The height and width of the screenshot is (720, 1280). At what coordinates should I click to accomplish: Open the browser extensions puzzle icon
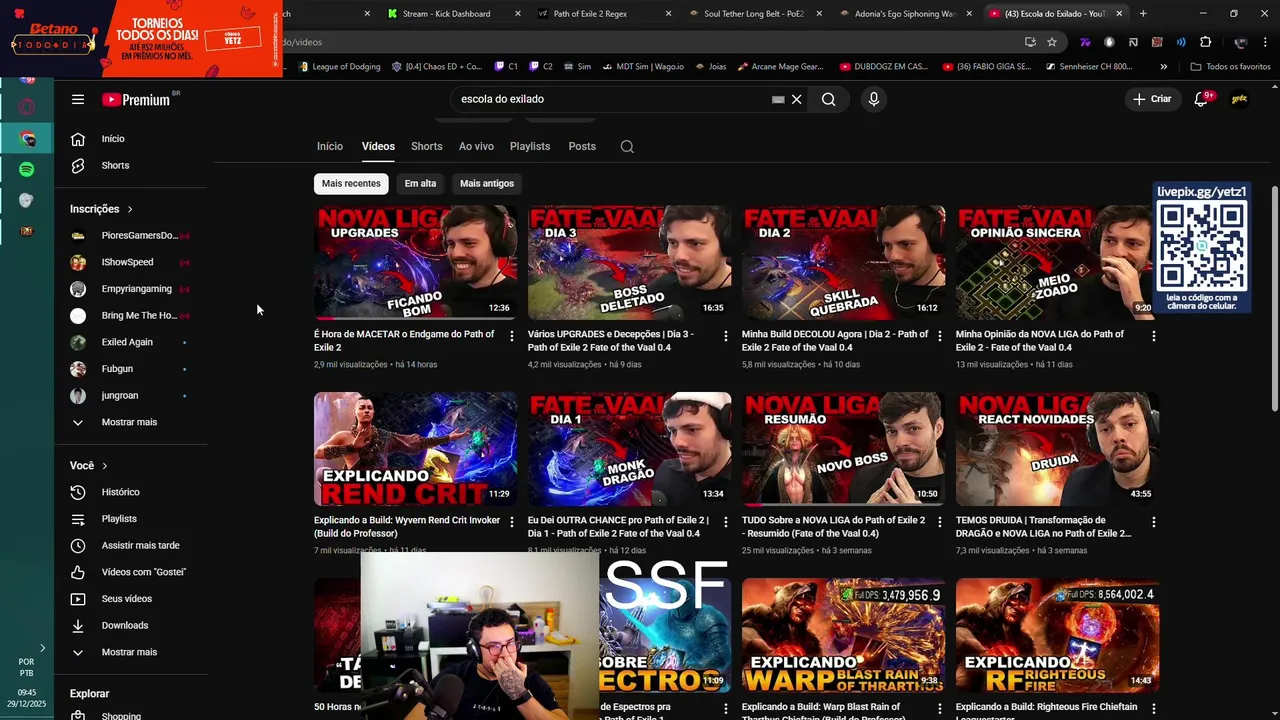[x=1205, y=42]
